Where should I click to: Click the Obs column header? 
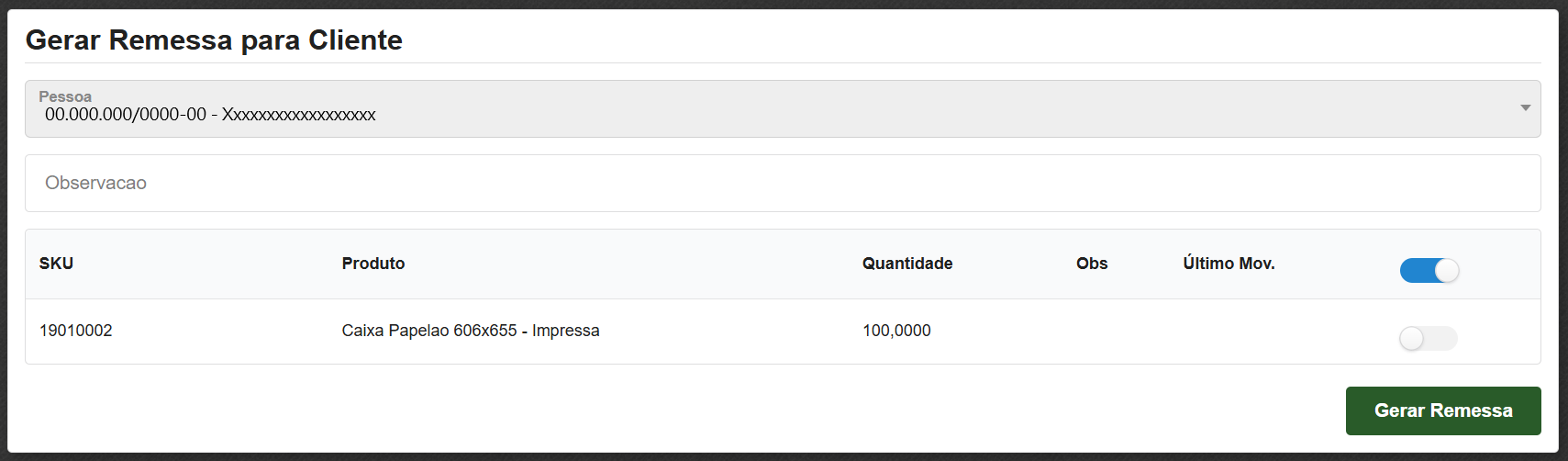click(1092, 264)
